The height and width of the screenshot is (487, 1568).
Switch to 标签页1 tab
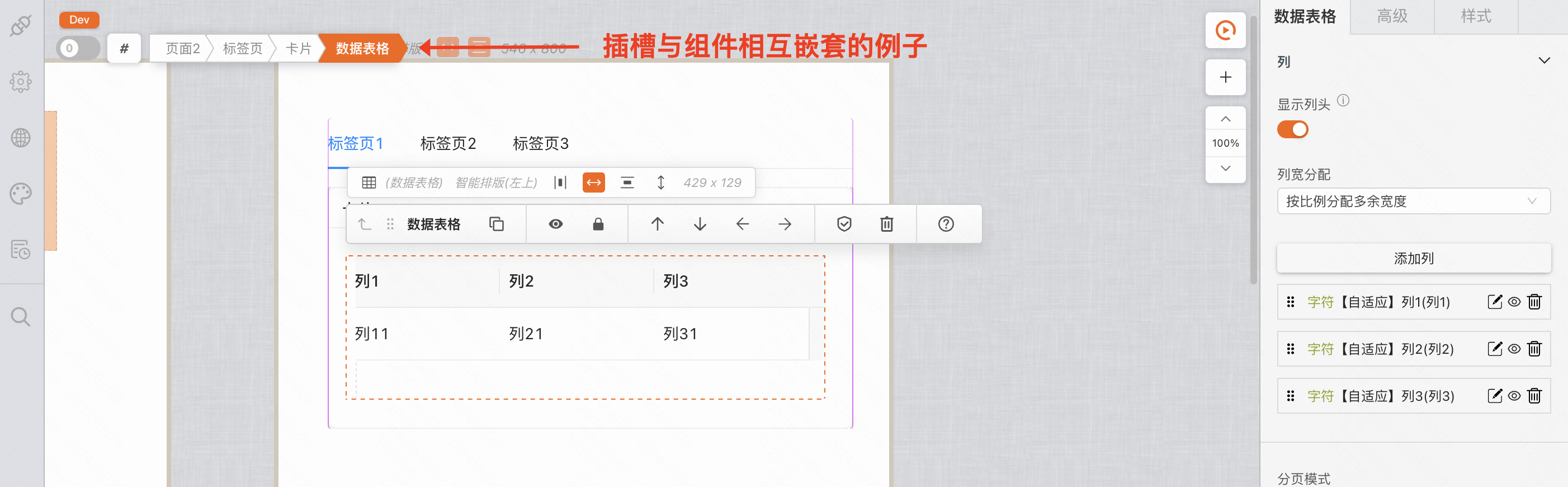(356, 143)
